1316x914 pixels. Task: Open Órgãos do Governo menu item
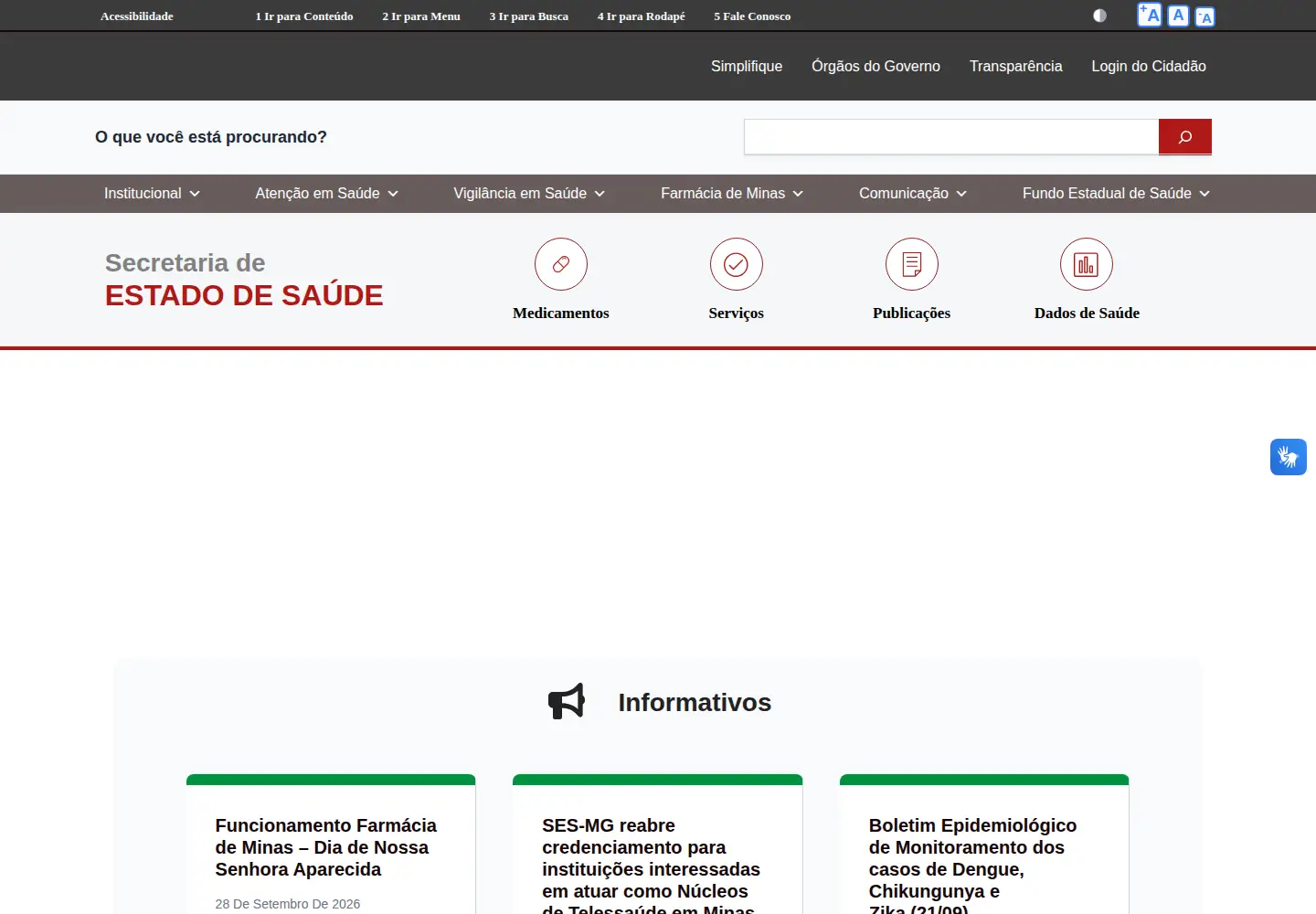[876, 66]
